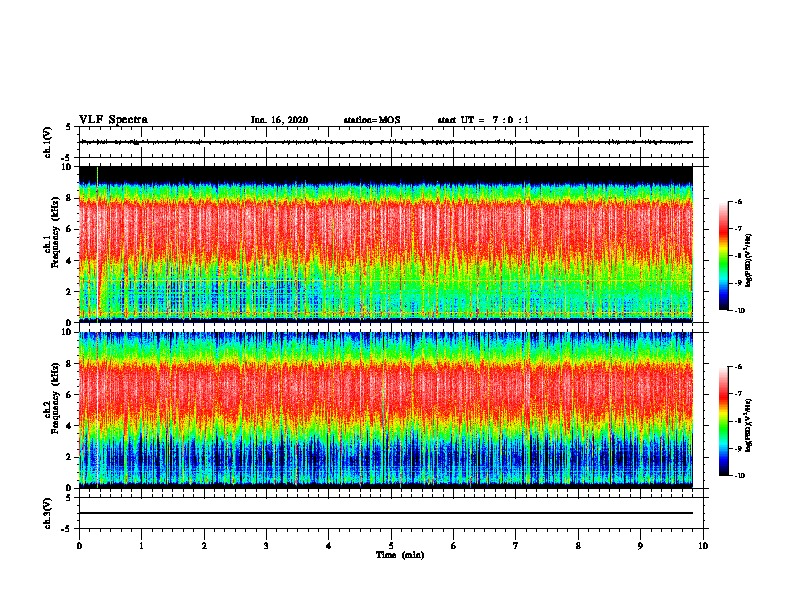Click the "10" kHz tick of ch.1 spectrogram

[x=68, y=167]
